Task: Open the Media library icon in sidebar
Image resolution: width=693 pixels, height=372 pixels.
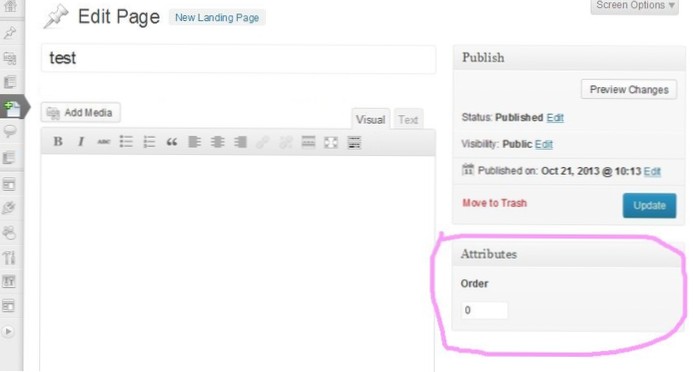Action: tap(10, 58)
